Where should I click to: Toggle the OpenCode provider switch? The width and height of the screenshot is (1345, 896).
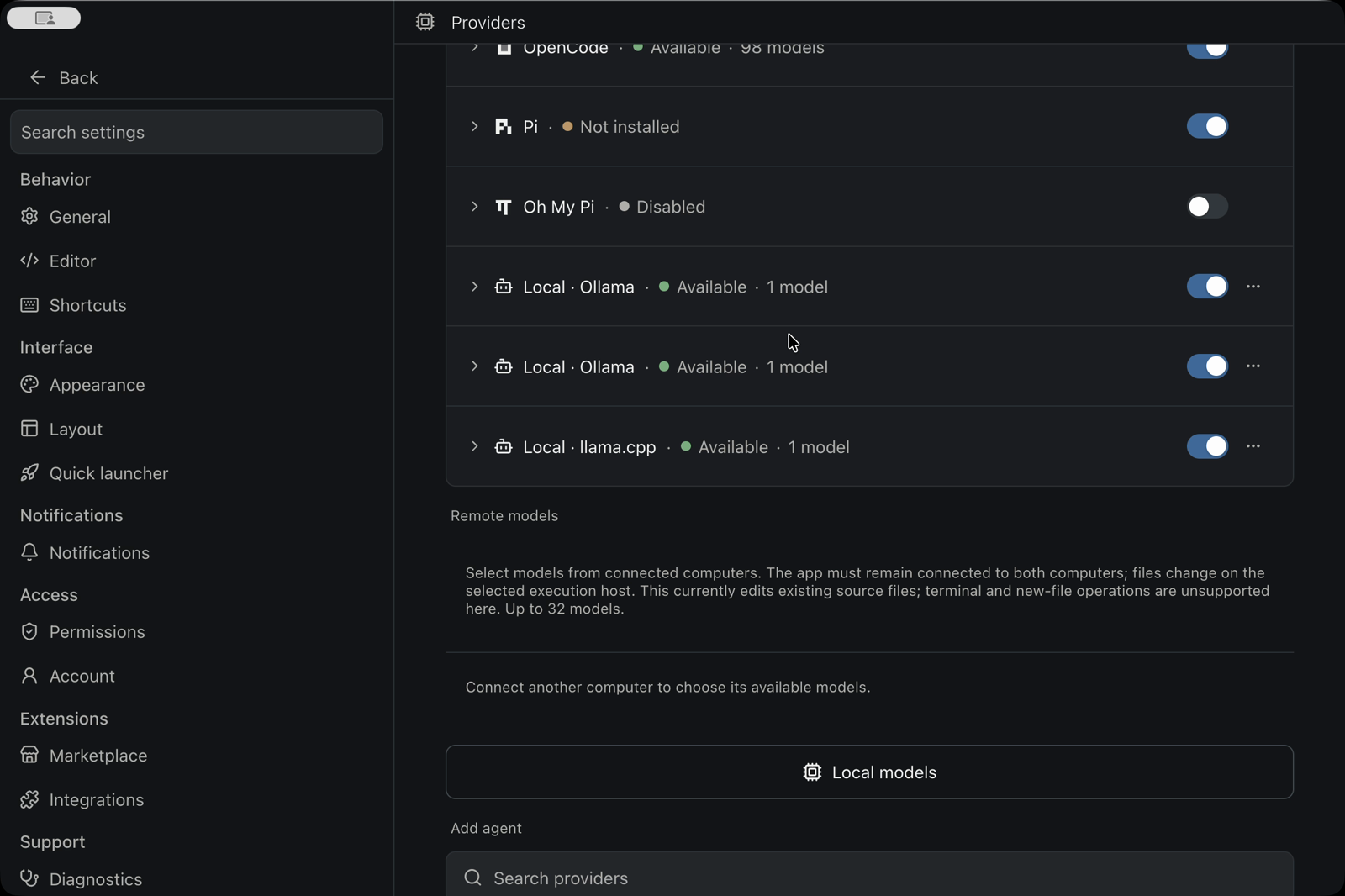[x=1207, y=50]
